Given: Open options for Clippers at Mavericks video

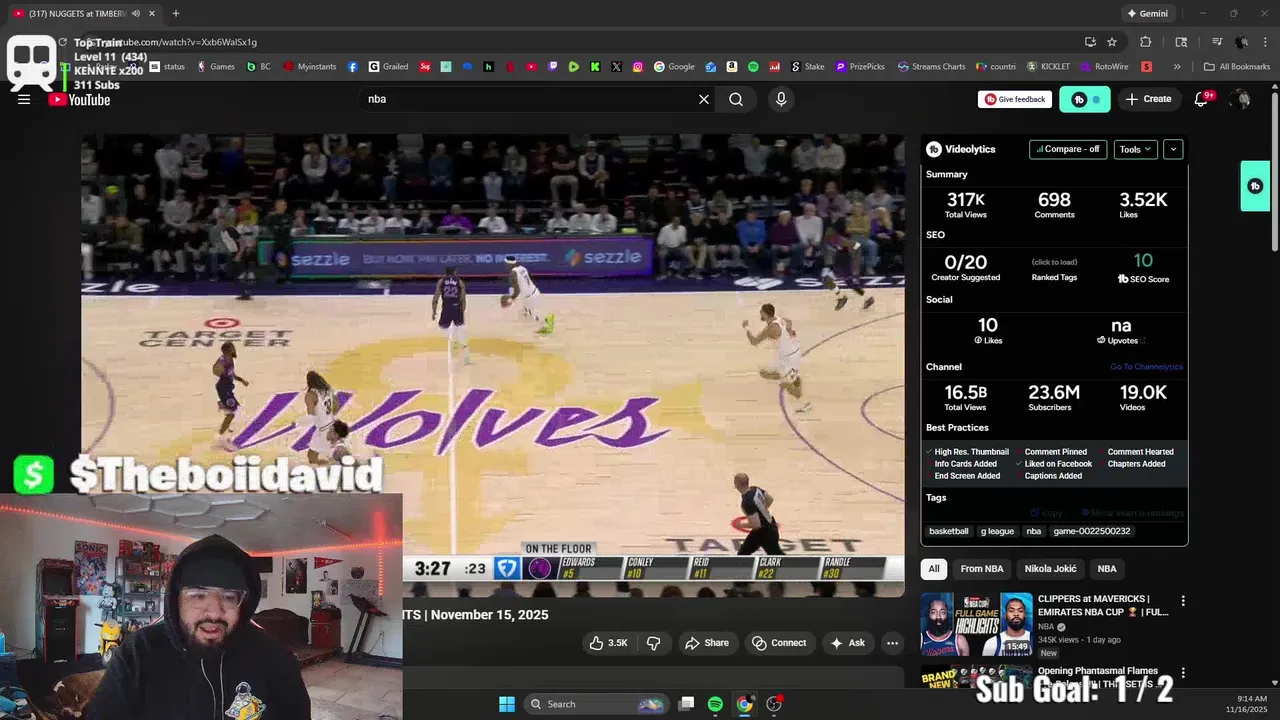Looking at the screenshot, I should point(1183,601).
